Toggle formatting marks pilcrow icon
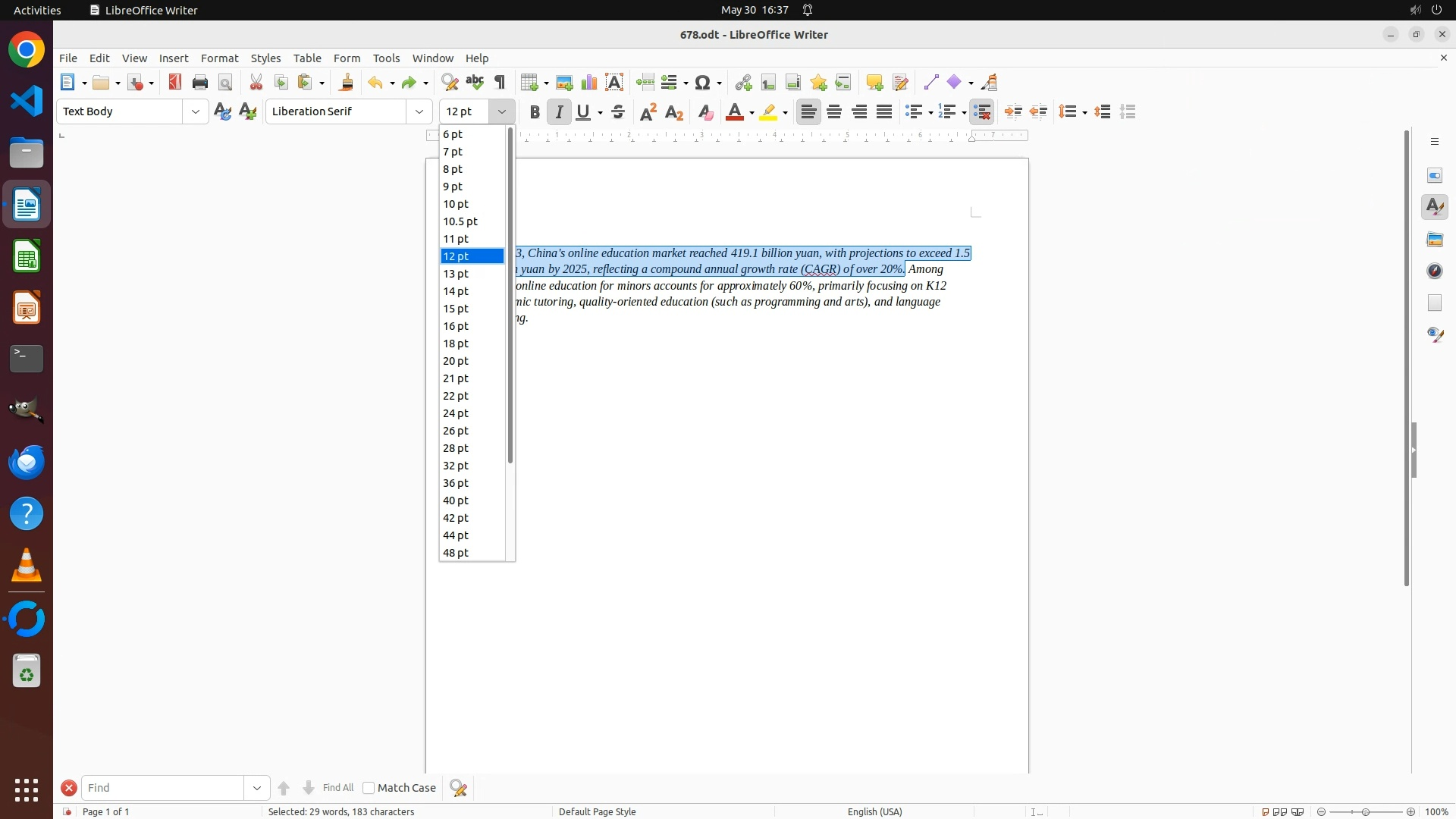 [x=500, y=83]
